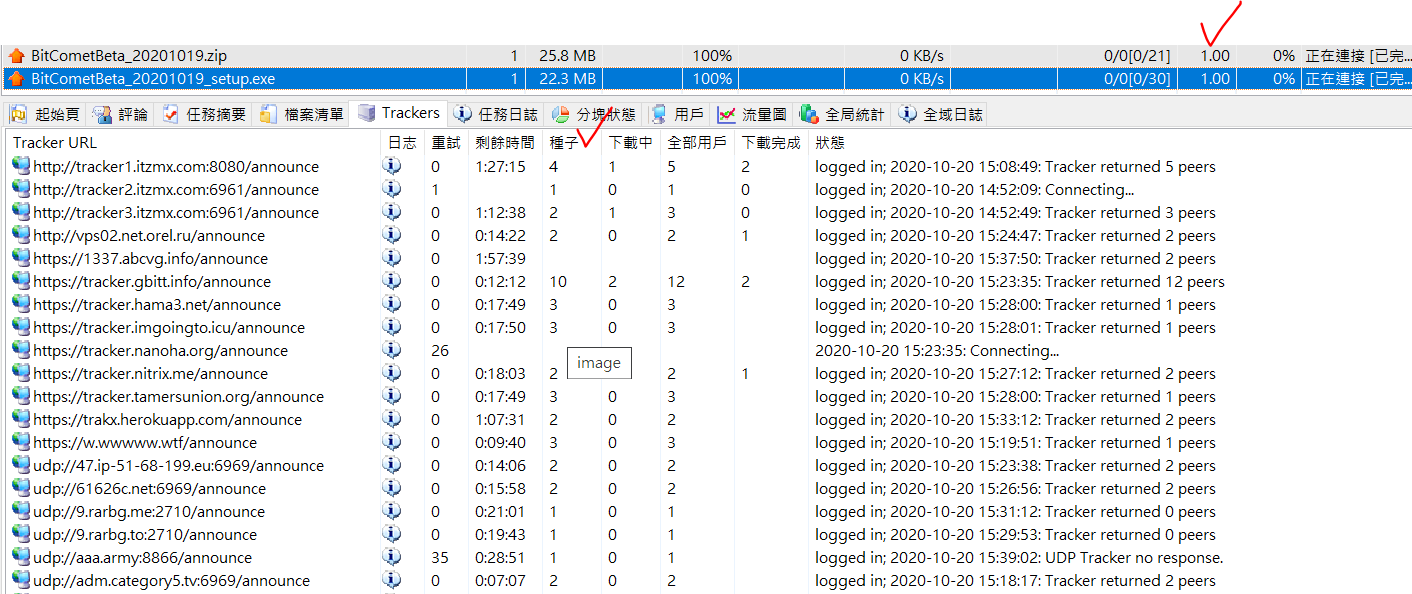Image resolution: width=1412 pixels, height=594 pixels.
Task: Sort by 日志 column header
Action: pyautogui.click(x=402, y=143)
